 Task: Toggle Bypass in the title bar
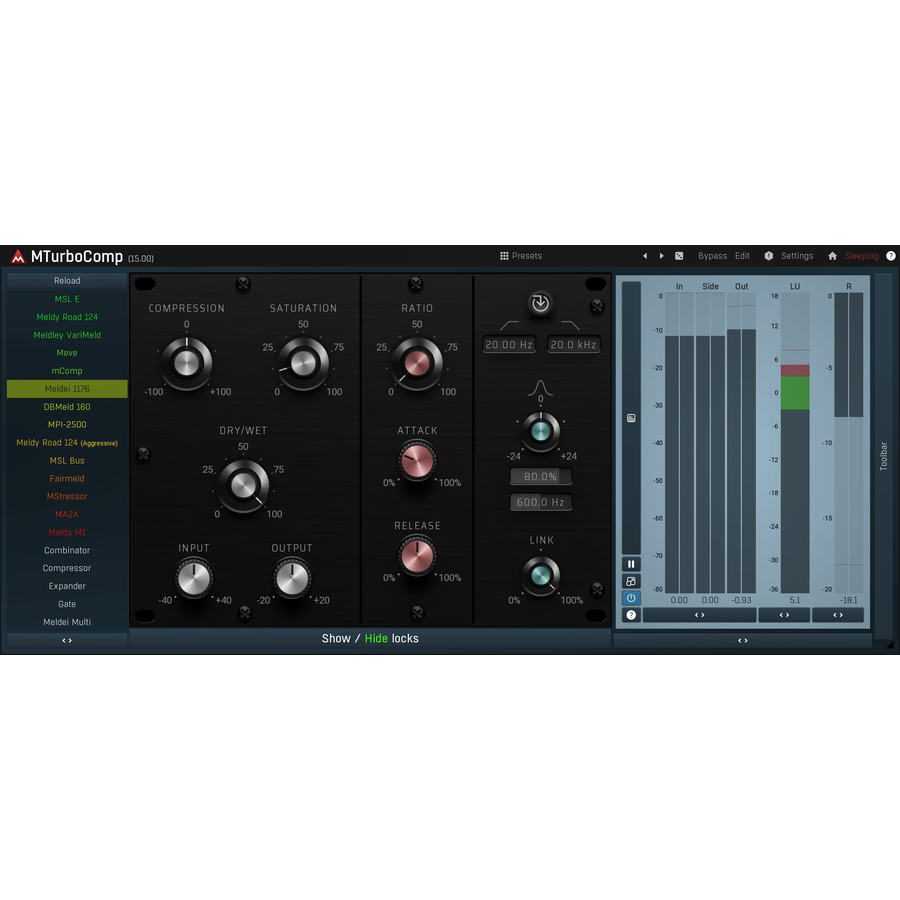pyautogui.click(x=712, y=256)
